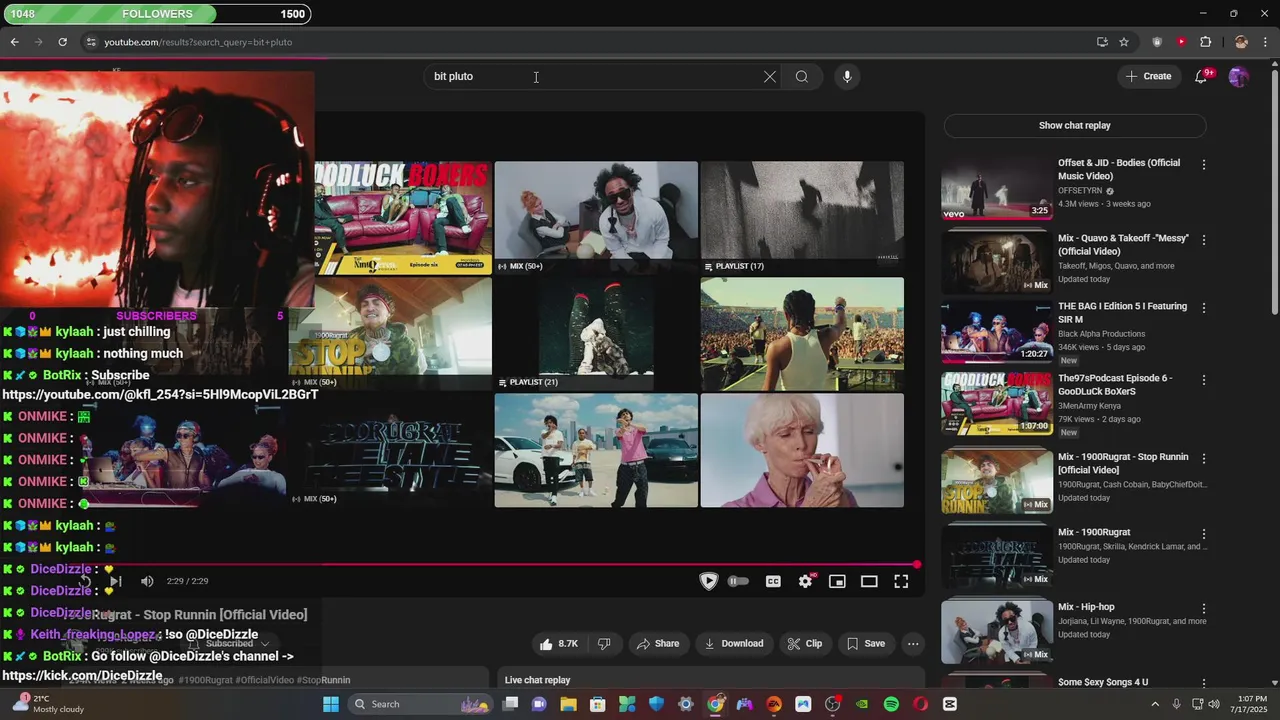This screenshot has width=1280, height=720.
Task: Clear the search box with the X
Action: [x=770, y=77]
